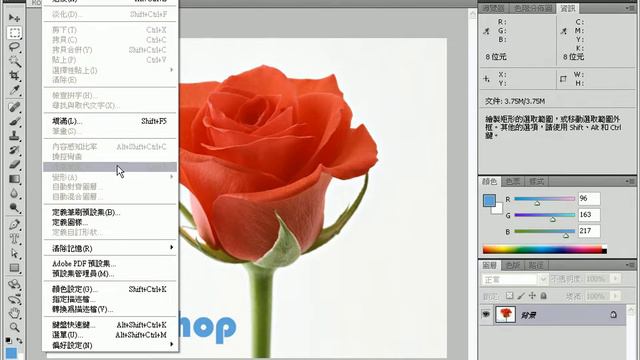Select the 3D Rotate tool
Screen dimensions: 640x360
point(14,284)
